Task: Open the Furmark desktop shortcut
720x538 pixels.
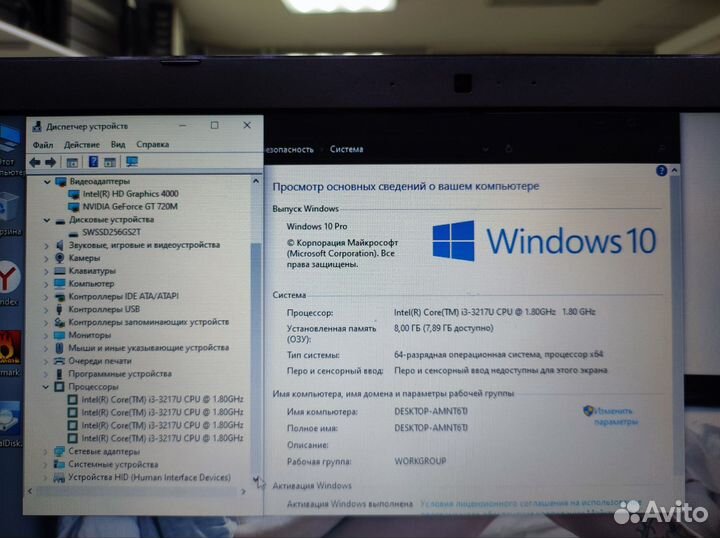Action: tap(10, 353)
